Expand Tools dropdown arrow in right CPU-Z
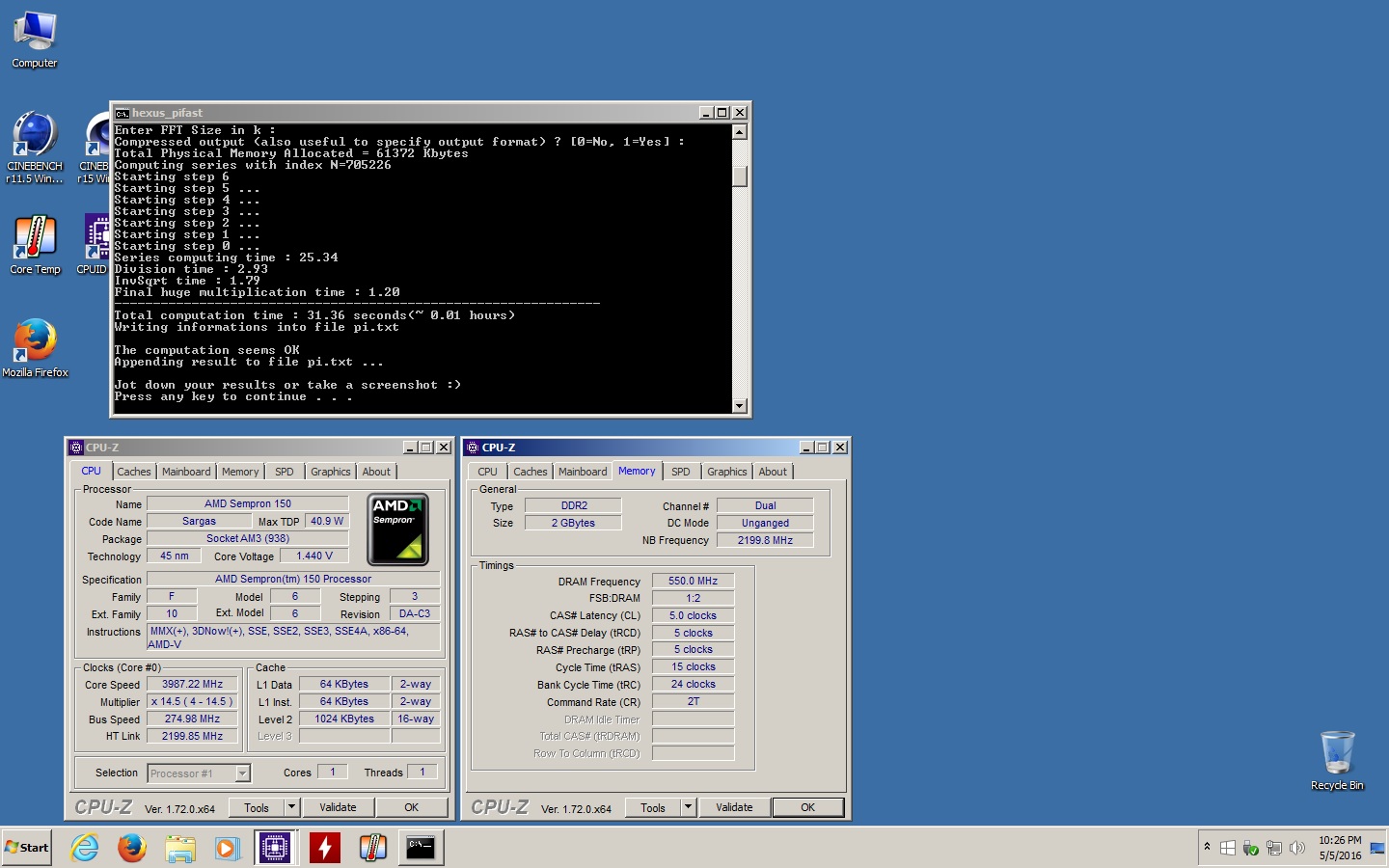 coord(689,807)
